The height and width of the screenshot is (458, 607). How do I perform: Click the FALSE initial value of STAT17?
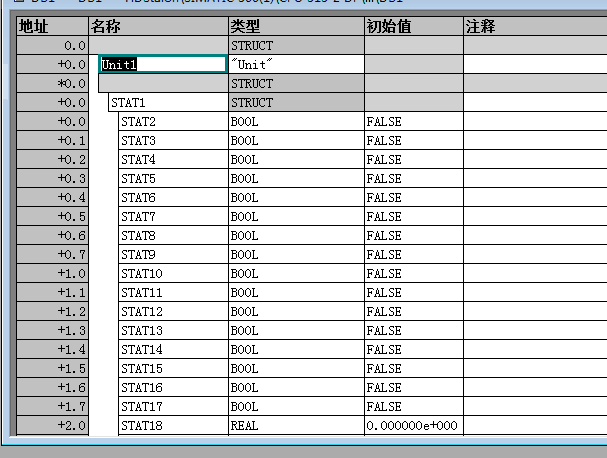point(414,406)
